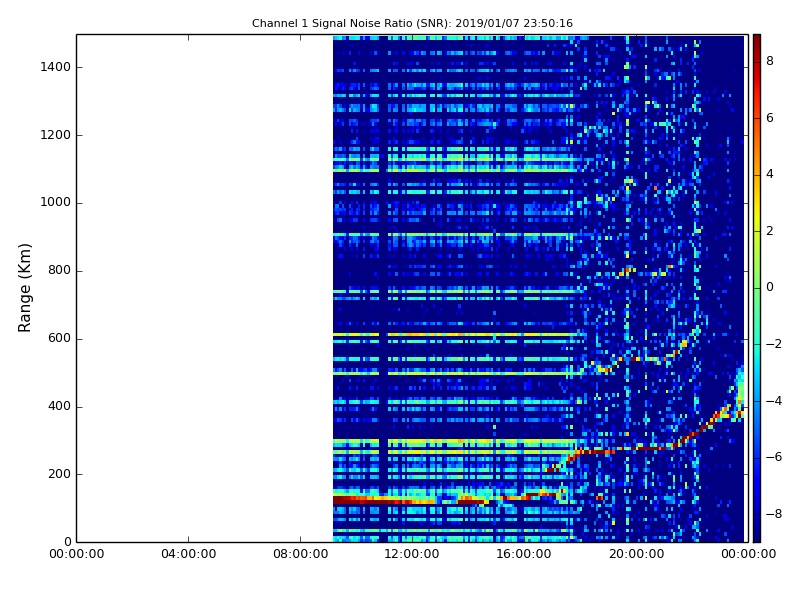Click the colorbar label 2

click(770, 231)
